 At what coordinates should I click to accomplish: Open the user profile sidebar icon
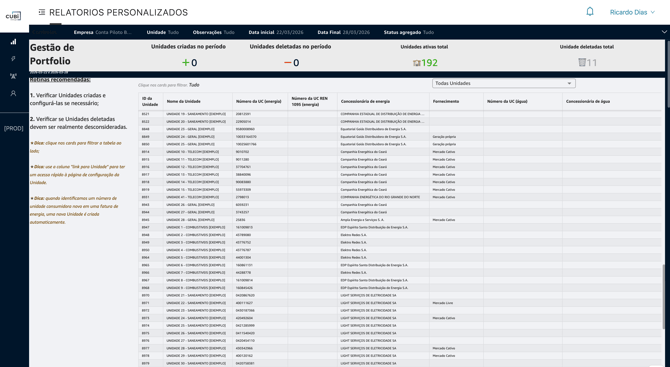13,93
